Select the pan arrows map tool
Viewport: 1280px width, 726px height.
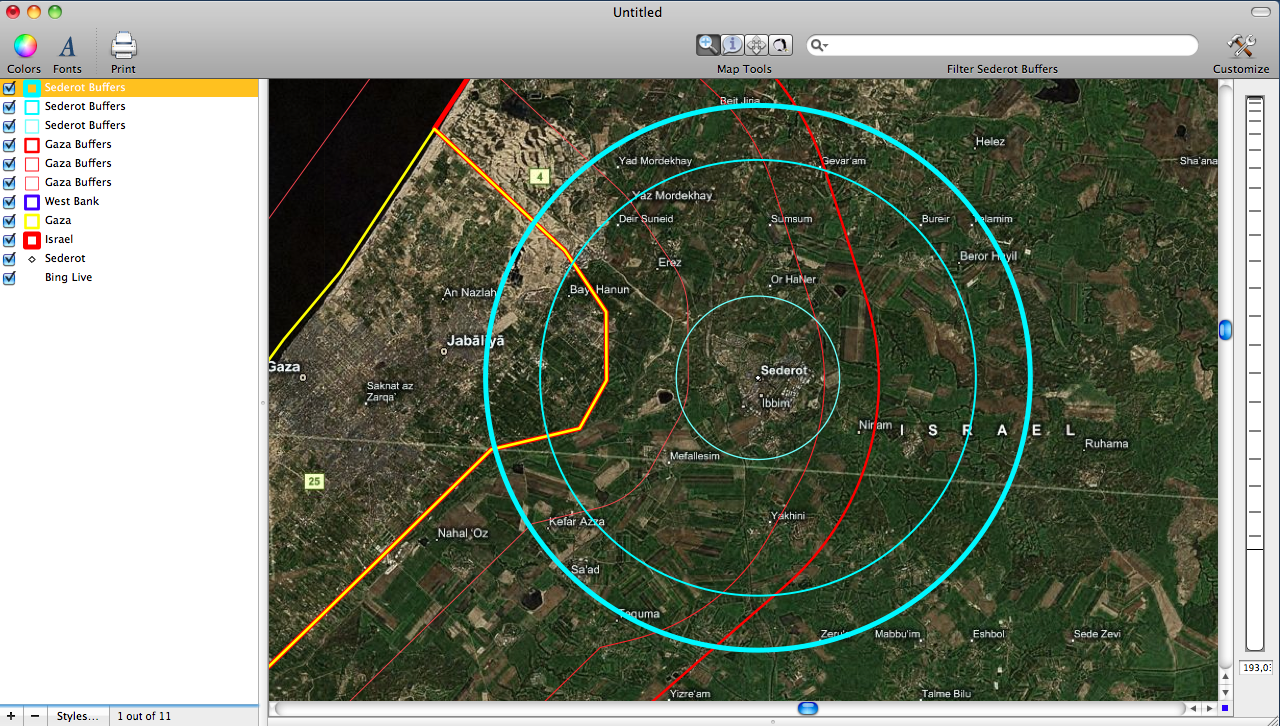757,45
